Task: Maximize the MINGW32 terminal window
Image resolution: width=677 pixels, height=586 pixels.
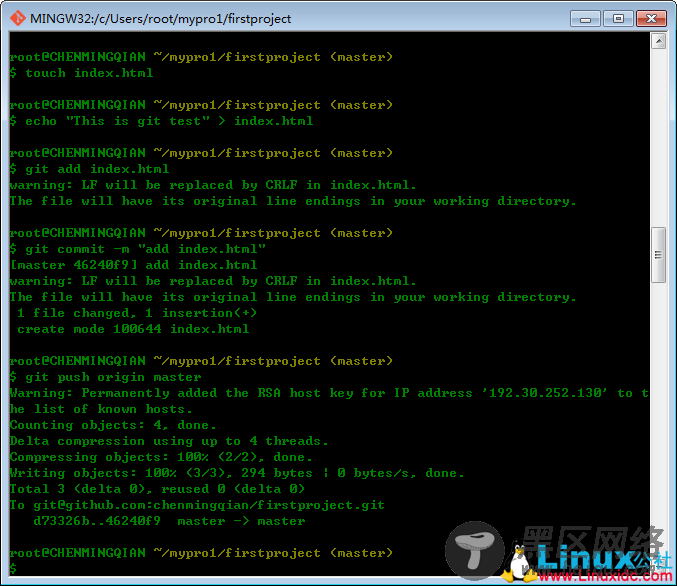Action: pos(618,19)
